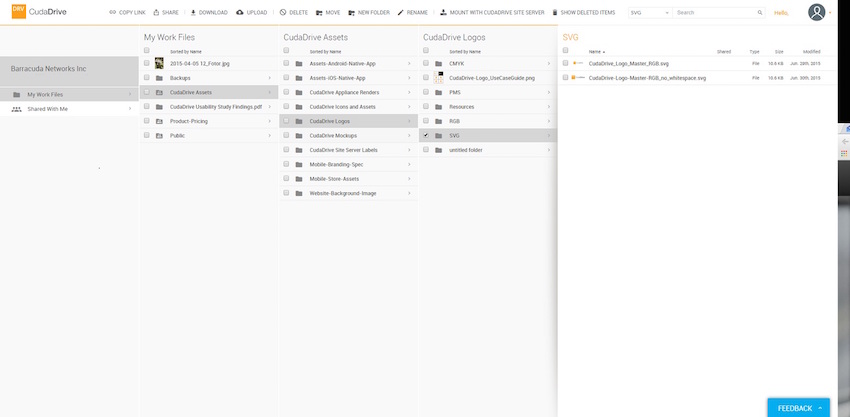Sort files by Type column header
The height and width of the screenshot is (417, 850).
[755, 52]
